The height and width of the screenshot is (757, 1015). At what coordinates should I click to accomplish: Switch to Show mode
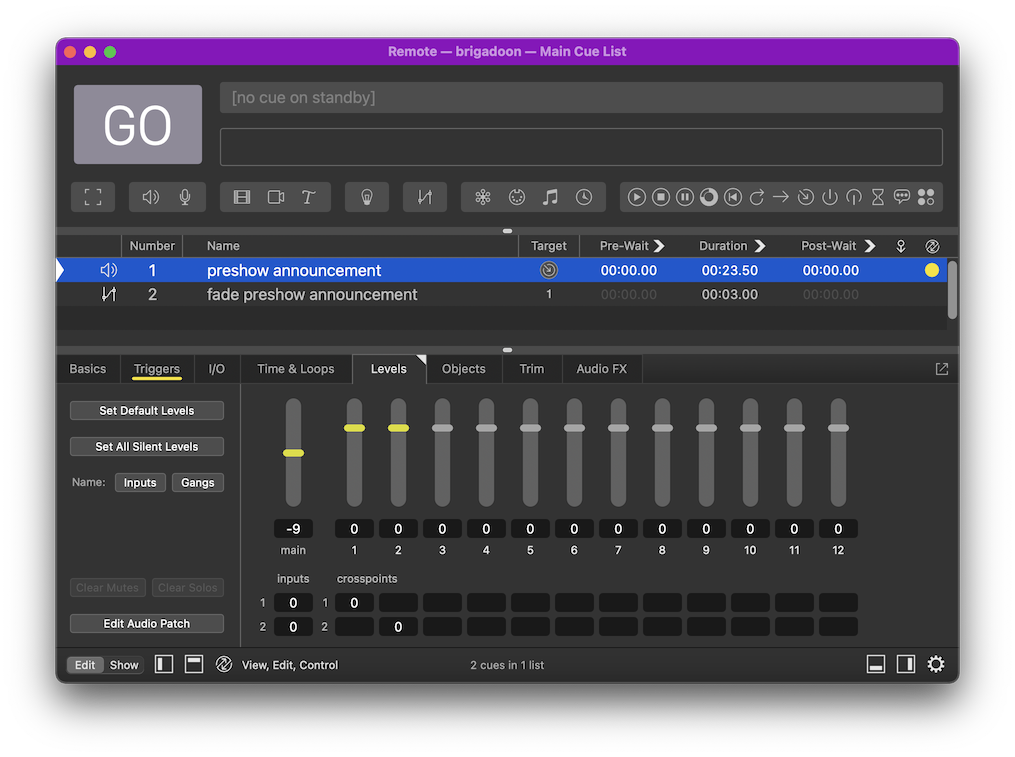[124, 665]
